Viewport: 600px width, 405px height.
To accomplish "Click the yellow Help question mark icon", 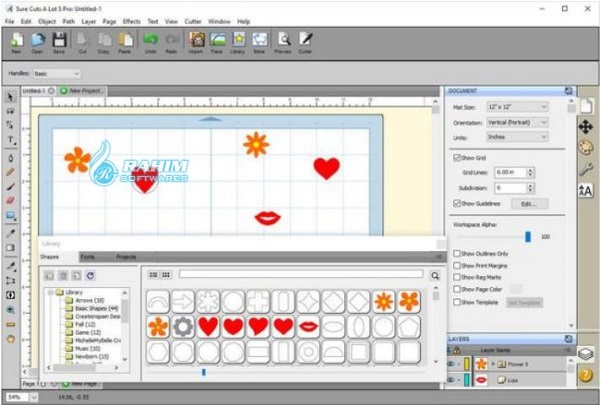I will pos(585,375).
